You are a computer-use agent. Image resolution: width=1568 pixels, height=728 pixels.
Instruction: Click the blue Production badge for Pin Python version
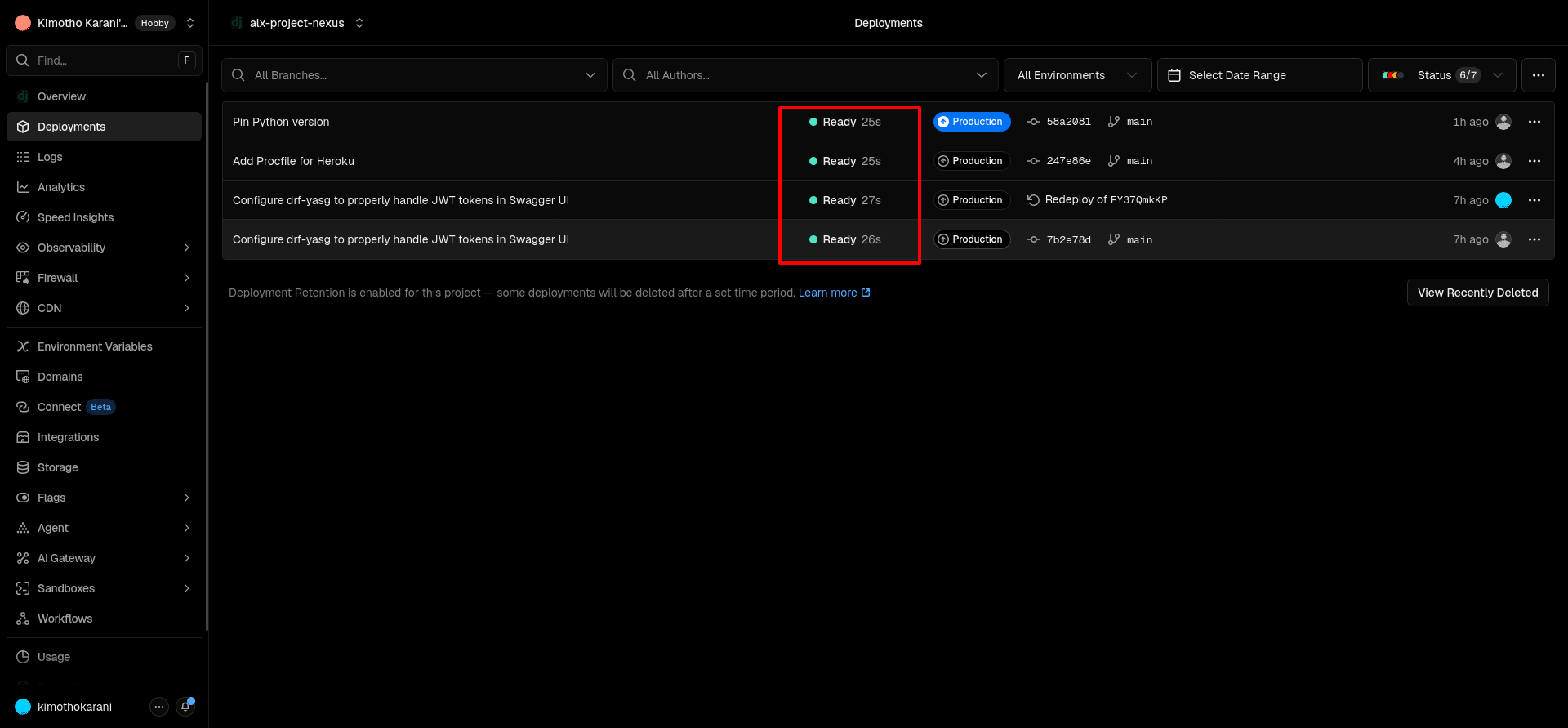(972, 122)
